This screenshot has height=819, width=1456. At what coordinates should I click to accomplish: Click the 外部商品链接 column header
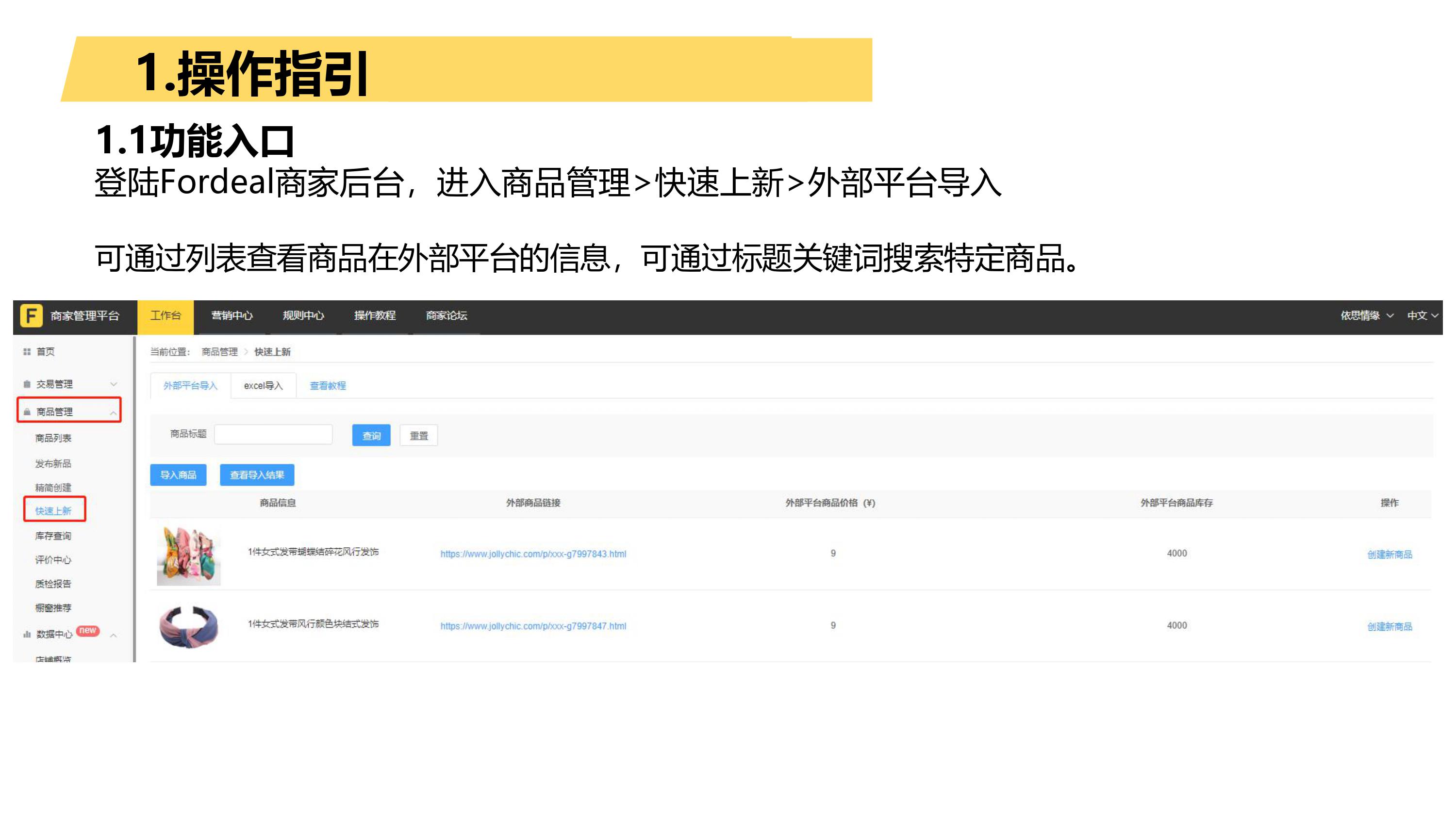[x=533, y=503]
